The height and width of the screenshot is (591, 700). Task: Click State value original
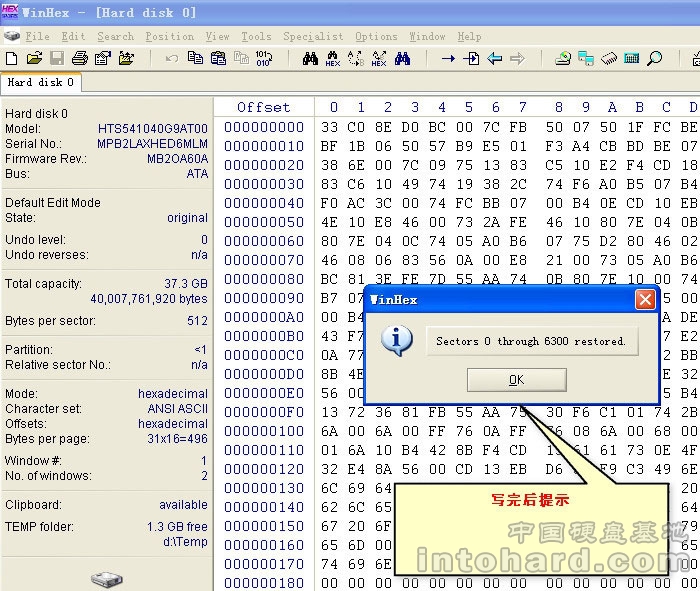(x=187, y=218)
